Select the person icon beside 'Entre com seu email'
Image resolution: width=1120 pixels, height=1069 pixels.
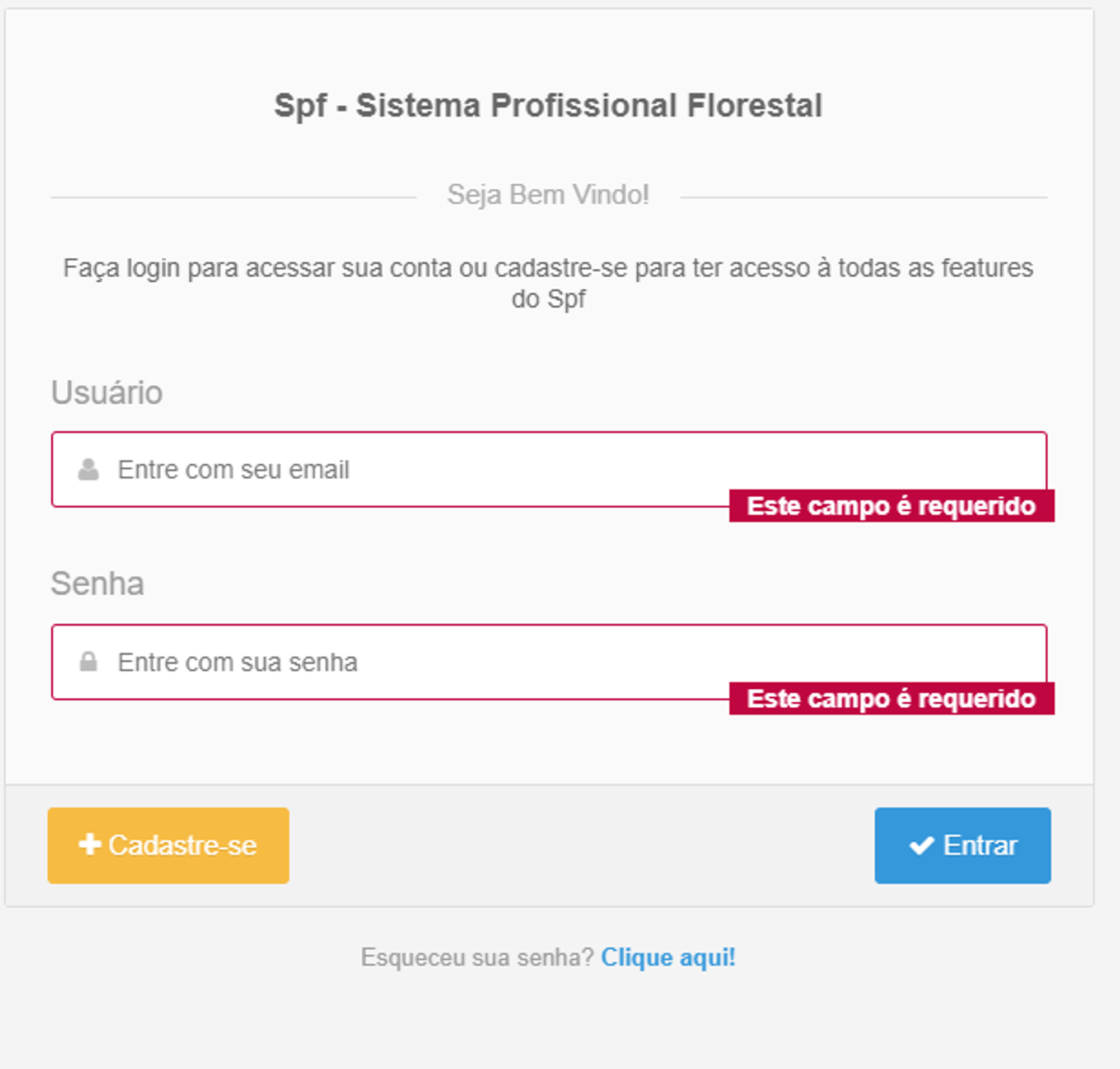click(88, 469)
